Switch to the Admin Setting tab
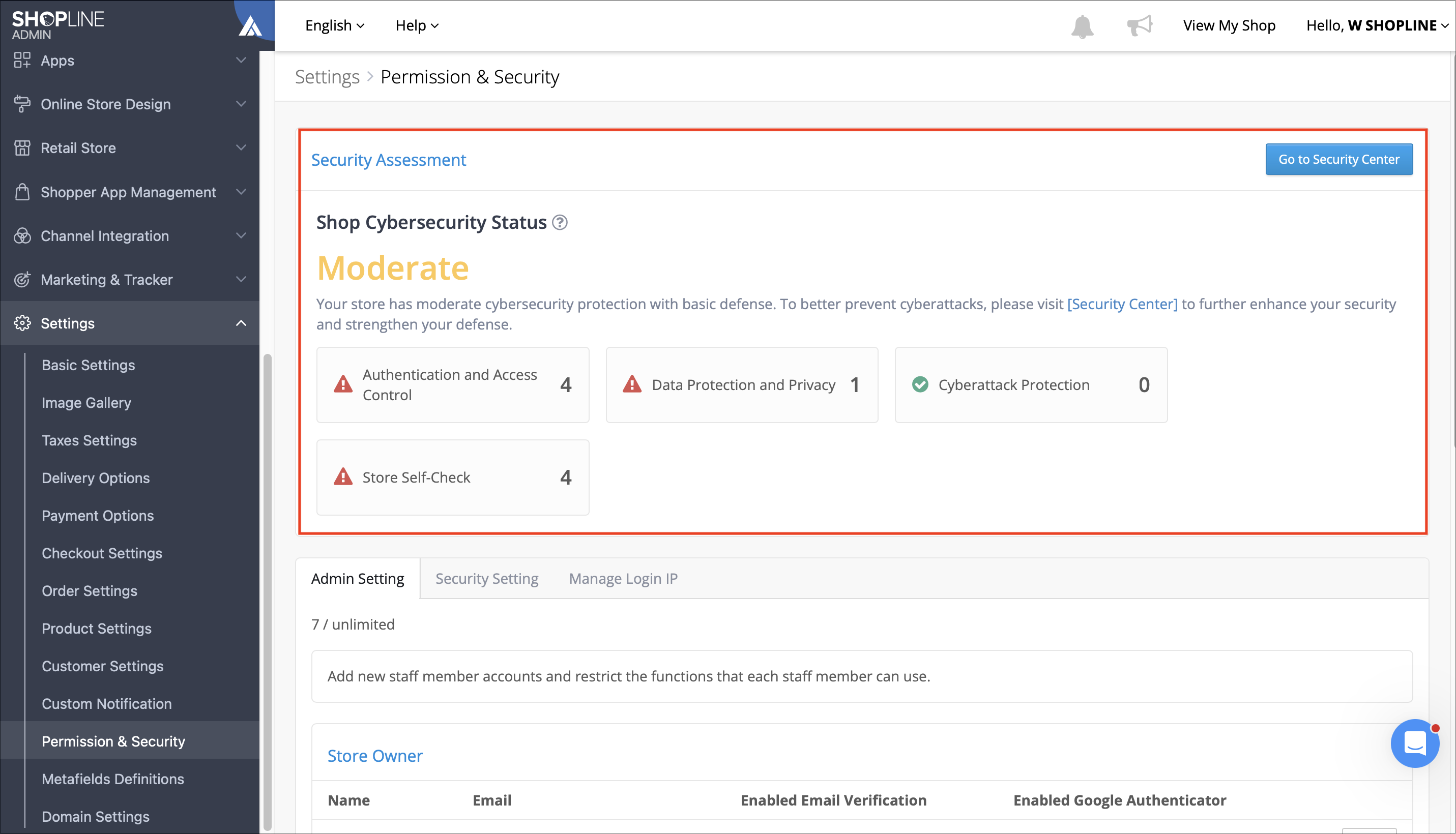 pos(358,579)
